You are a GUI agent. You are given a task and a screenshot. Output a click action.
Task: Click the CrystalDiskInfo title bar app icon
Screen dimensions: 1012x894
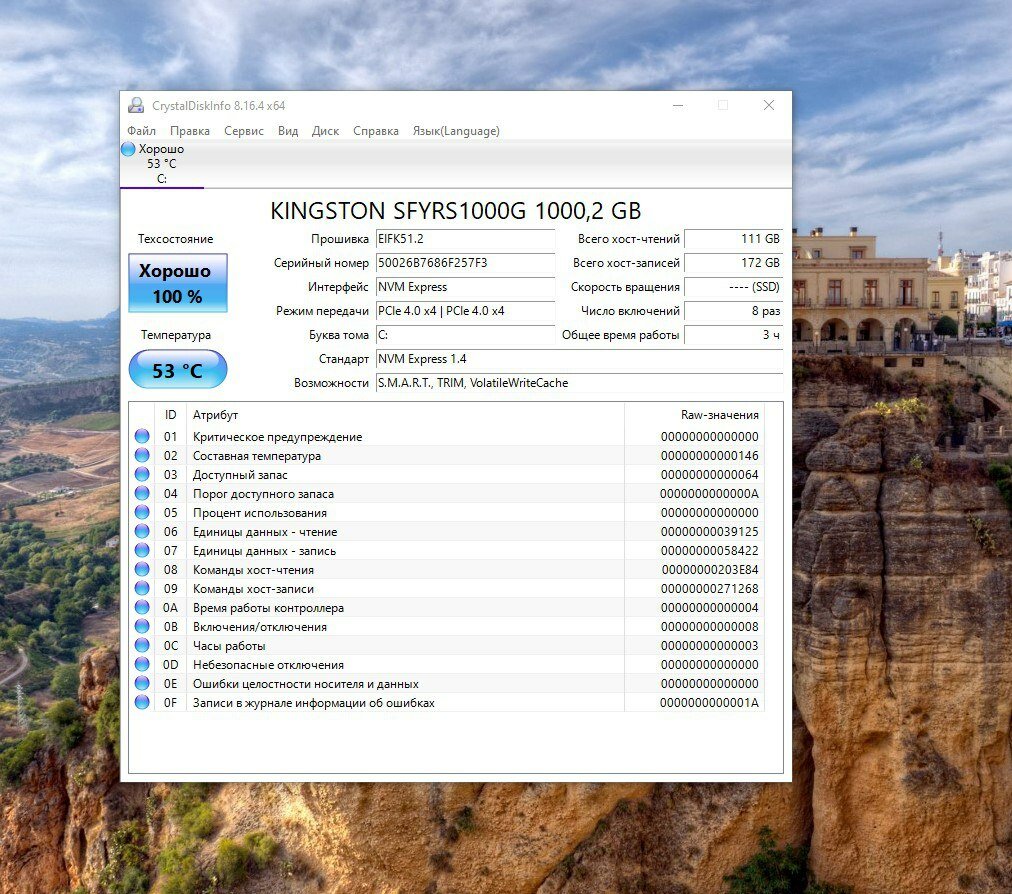tap(136, 105)
